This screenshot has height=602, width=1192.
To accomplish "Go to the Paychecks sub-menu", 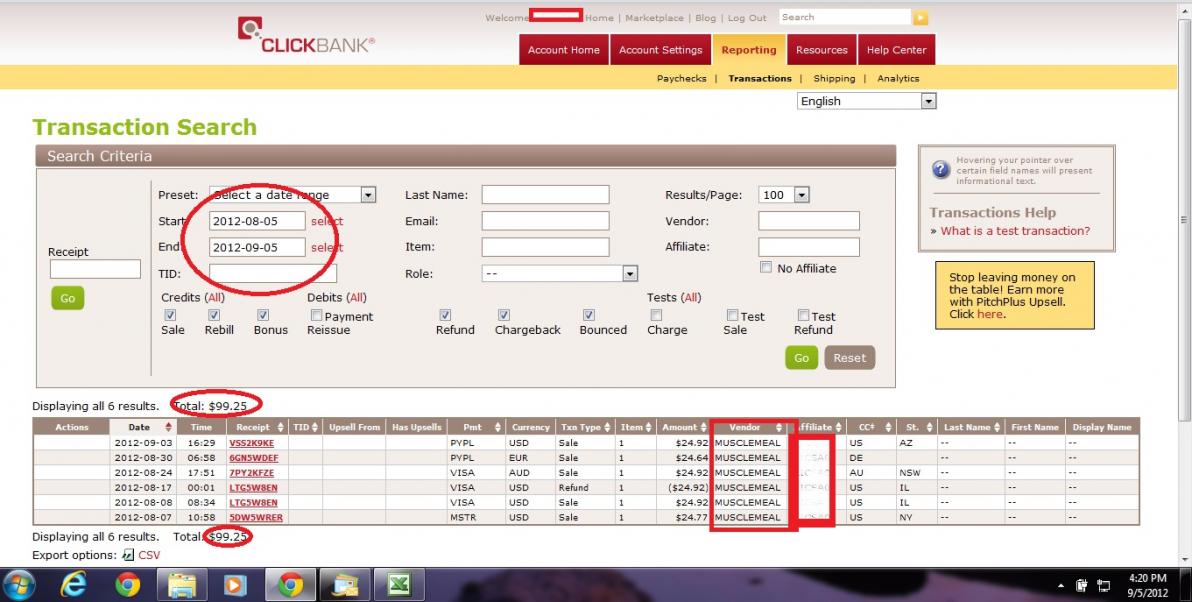I will point(682,78).
